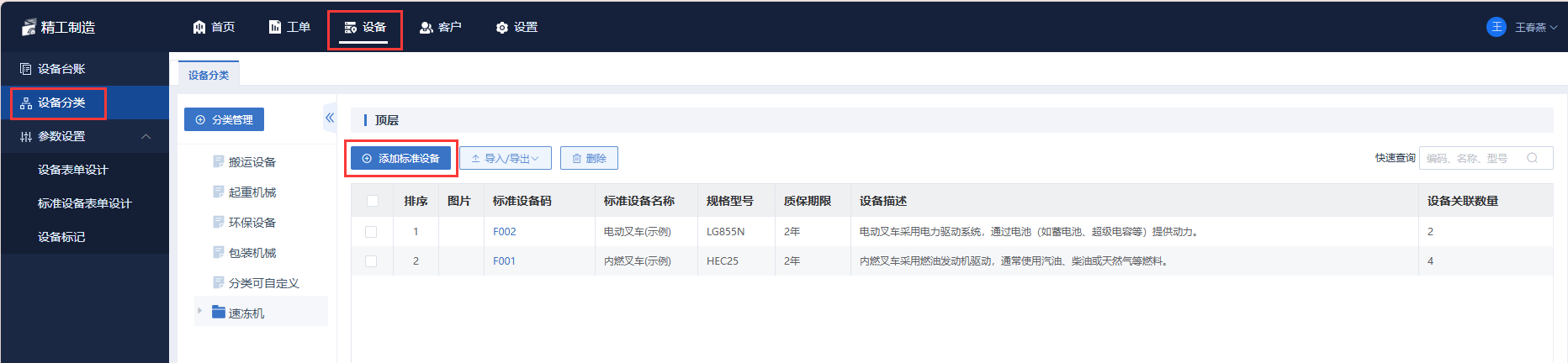1568x363 pixels.
Task: Click the 排序 column header
Action: [x=416, y=201]
